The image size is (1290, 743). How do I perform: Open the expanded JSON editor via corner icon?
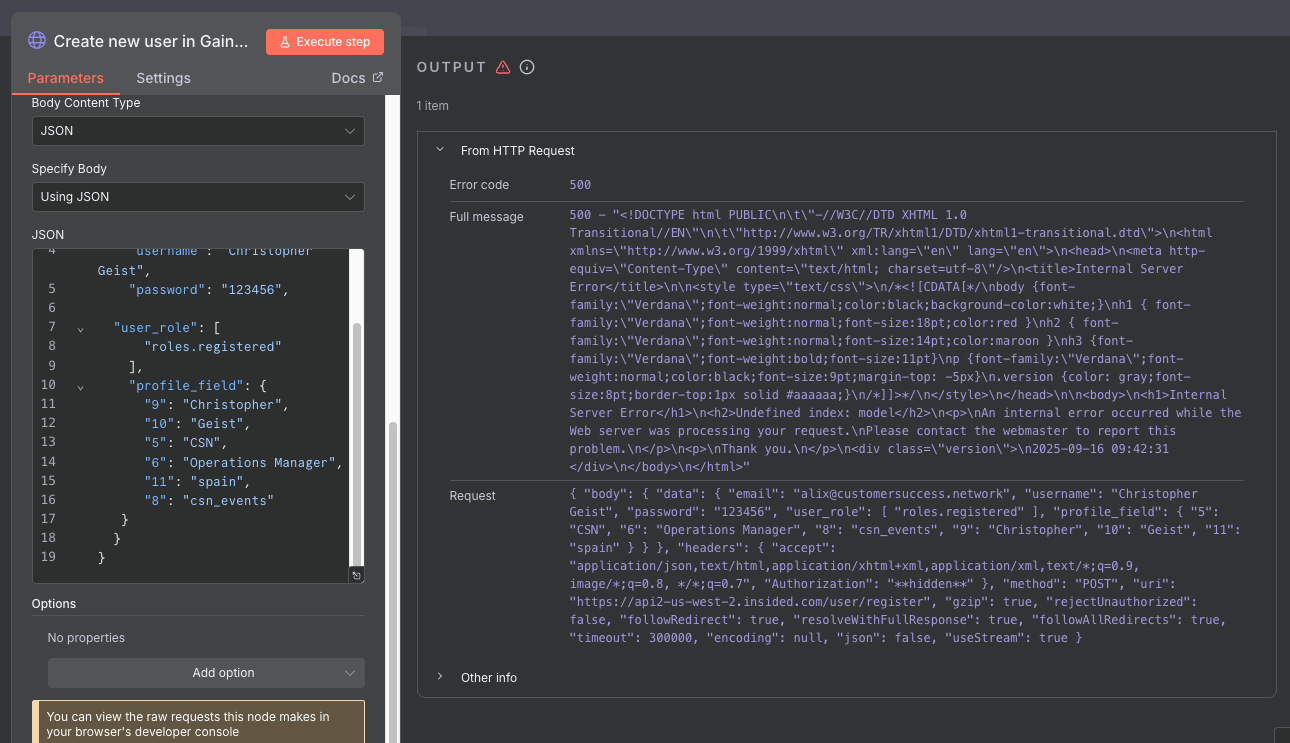(x=357, y=576)
